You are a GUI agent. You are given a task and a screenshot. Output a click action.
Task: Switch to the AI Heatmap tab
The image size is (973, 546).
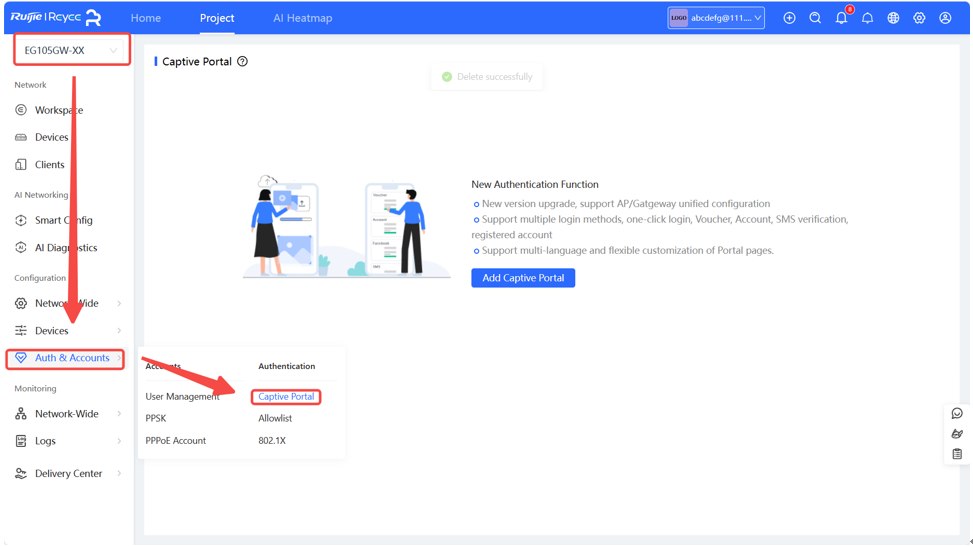pos(302,18)
